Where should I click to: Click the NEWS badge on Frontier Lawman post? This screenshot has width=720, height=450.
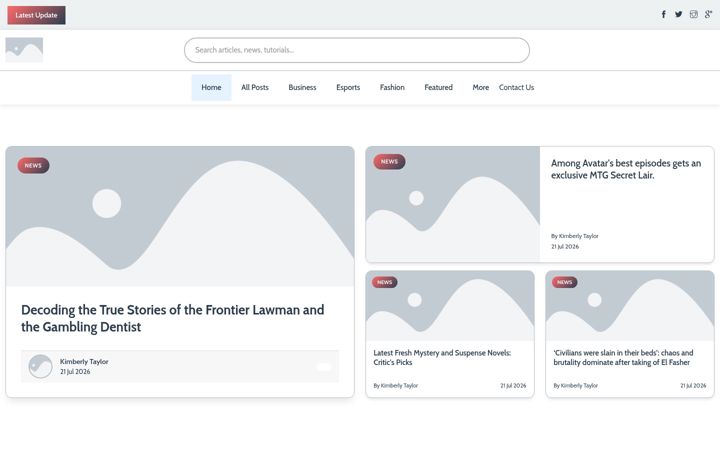33,165
